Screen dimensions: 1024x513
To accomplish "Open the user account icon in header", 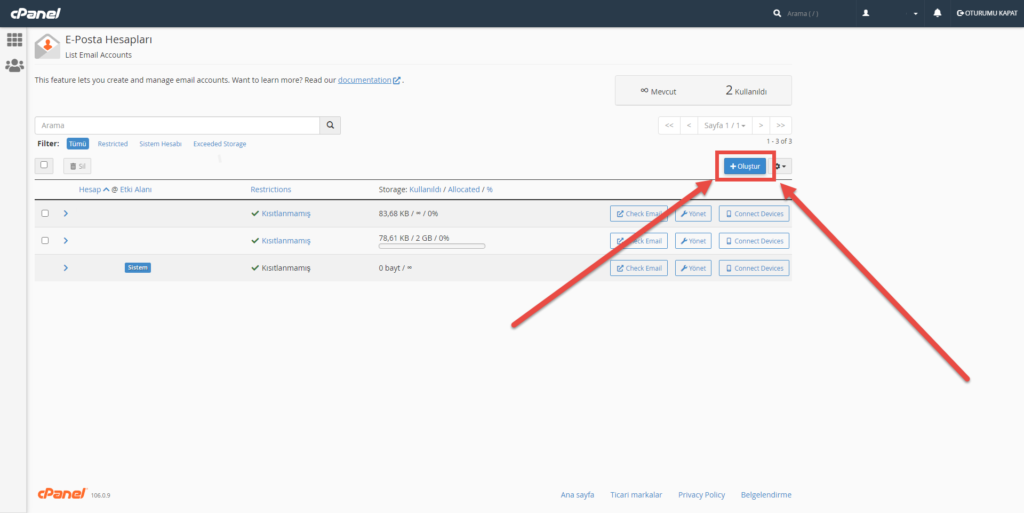I will coord(866,13).
